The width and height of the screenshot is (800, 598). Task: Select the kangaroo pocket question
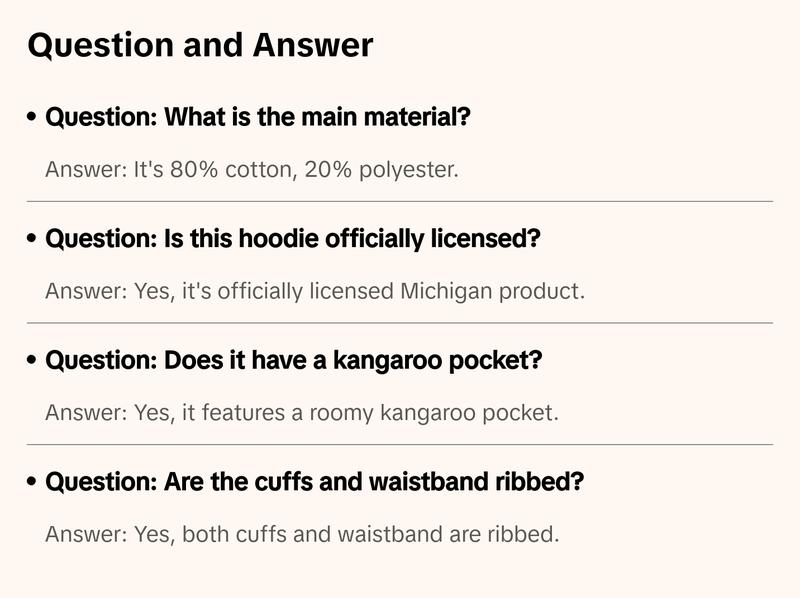294,361
